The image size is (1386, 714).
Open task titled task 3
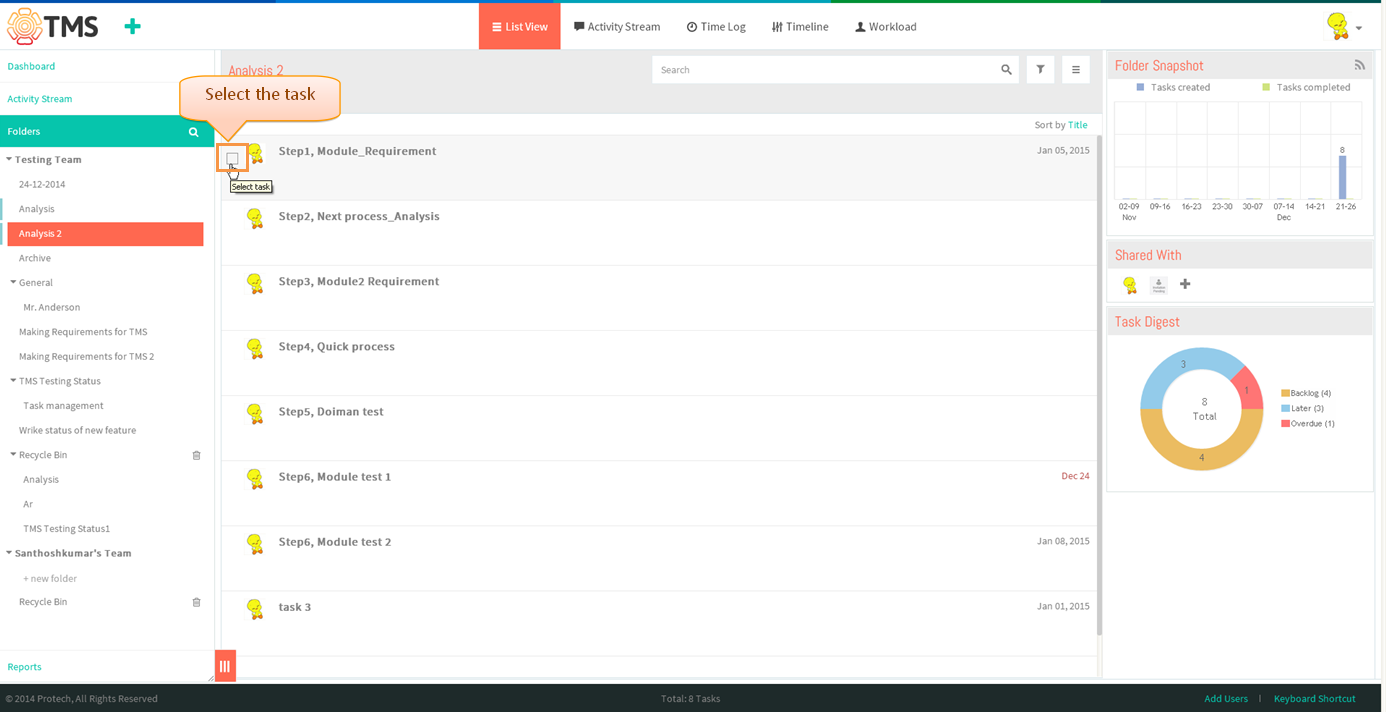coord(295,607)
